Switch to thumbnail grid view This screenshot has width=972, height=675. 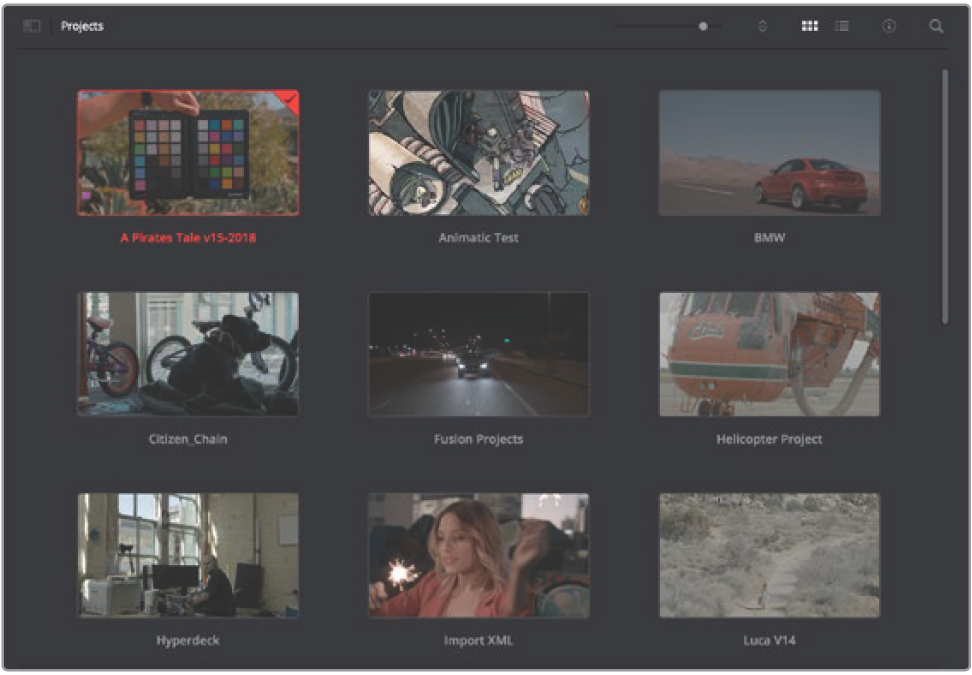810,26
